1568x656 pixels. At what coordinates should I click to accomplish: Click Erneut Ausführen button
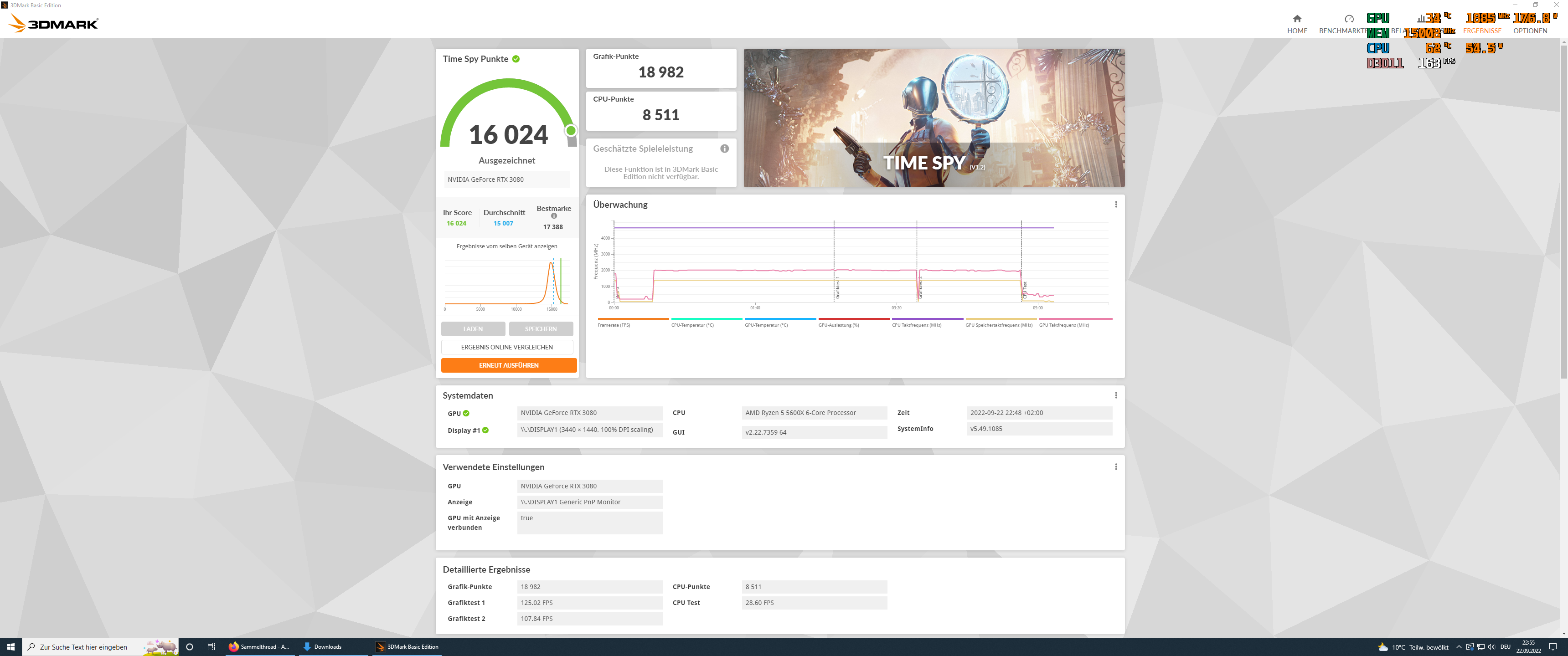(x=508, y=365)
